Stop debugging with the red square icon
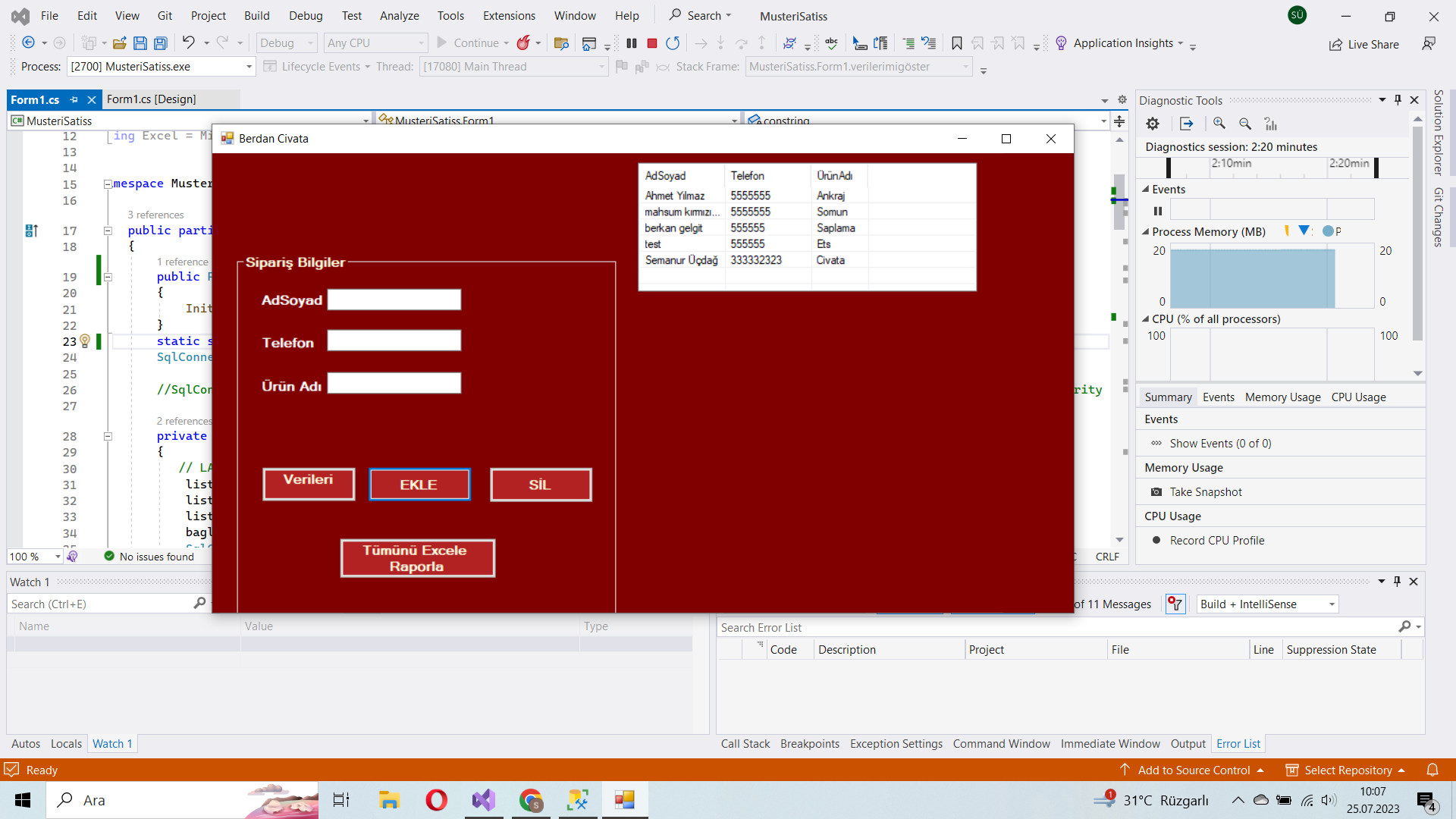 (x=651, y=43)
